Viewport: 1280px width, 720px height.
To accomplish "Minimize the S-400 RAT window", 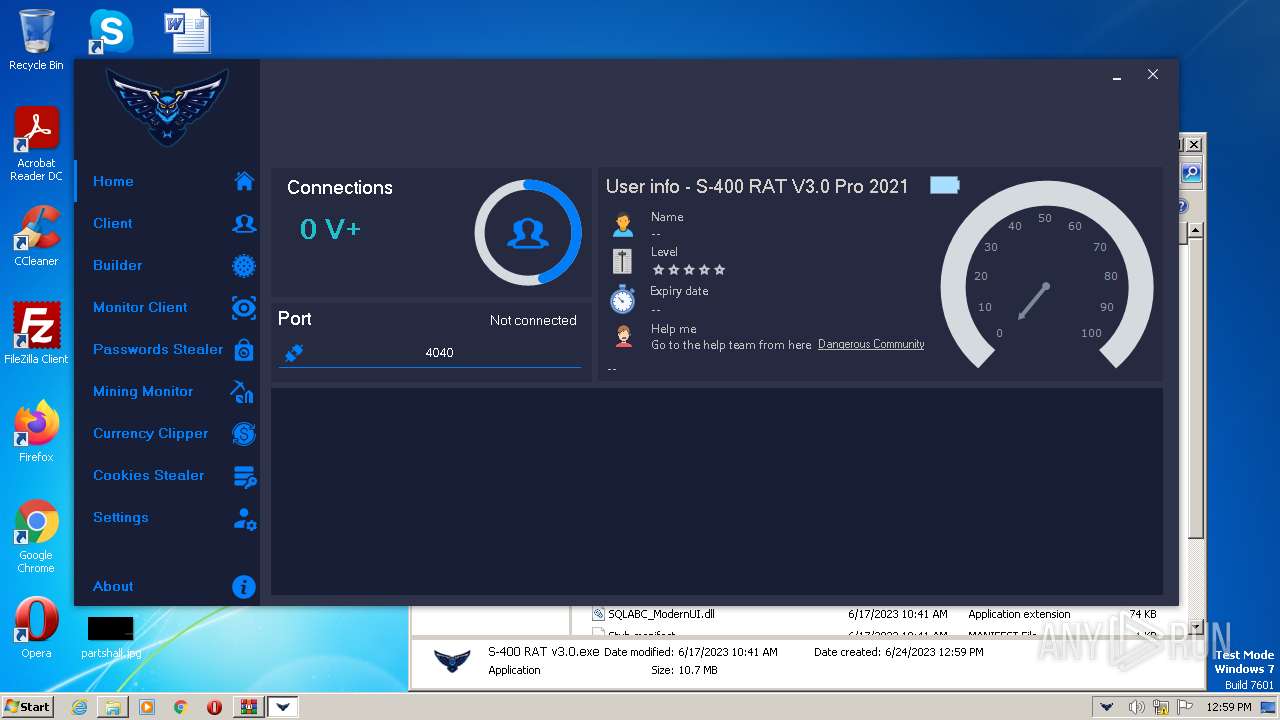I will (x=1117, y=76).
